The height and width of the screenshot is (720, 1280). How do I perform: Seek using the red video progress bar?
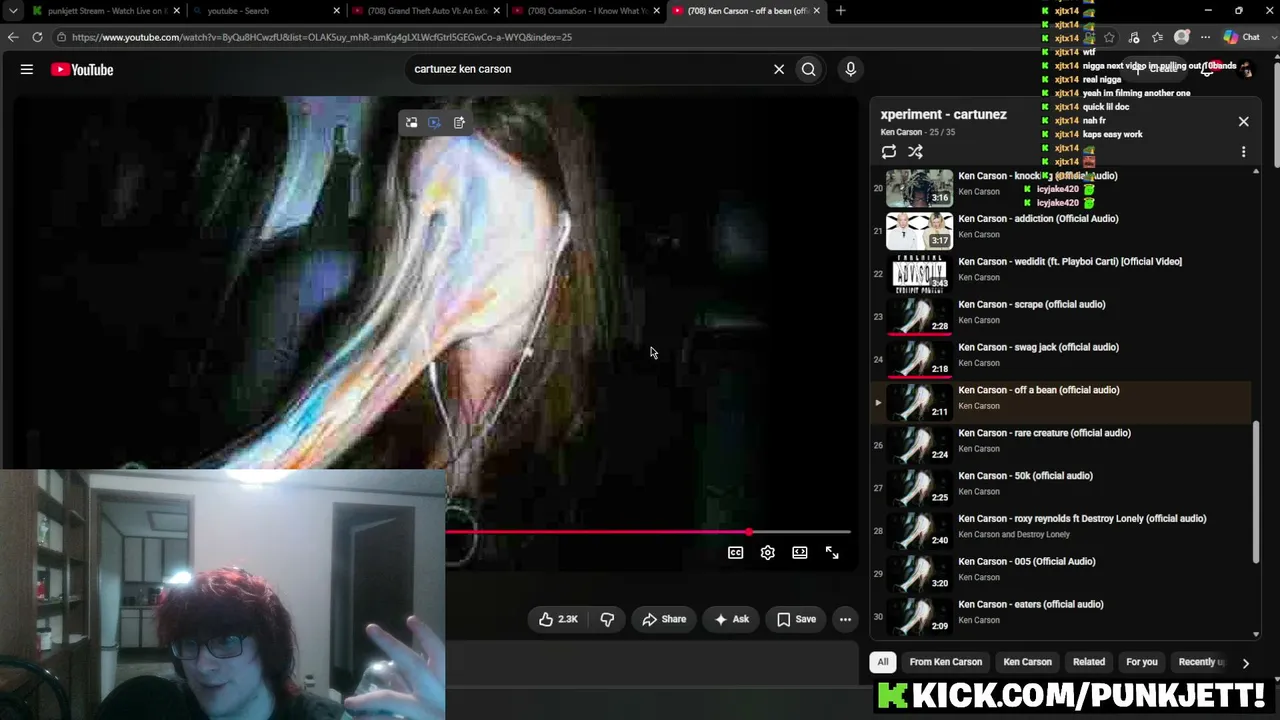(x=648, y=532)
